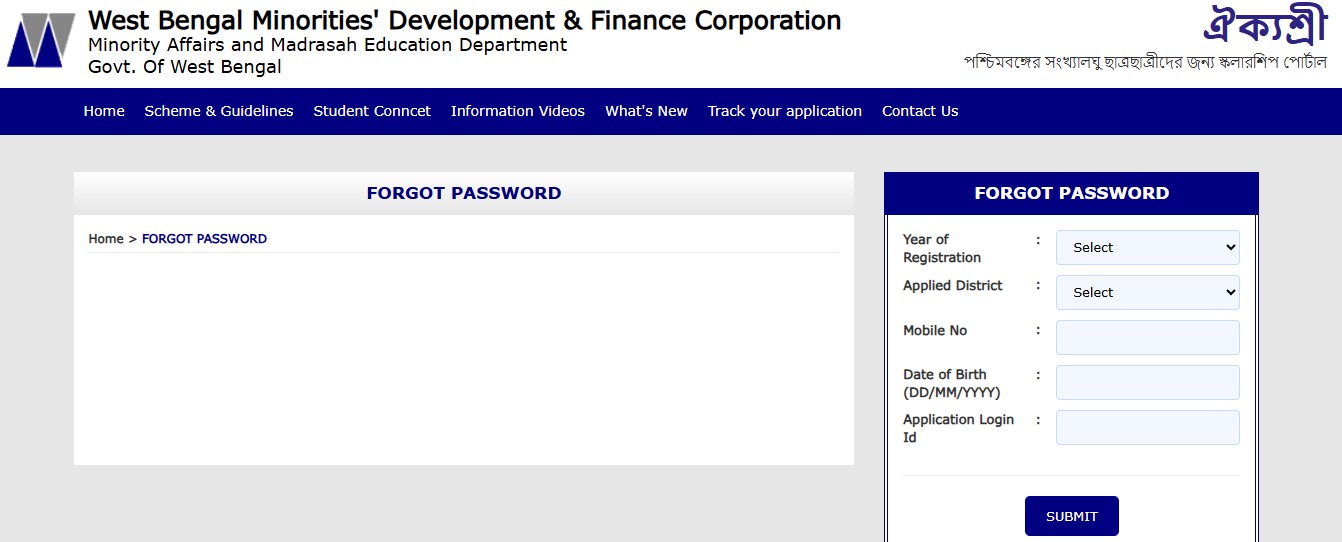The width and height of the screenshot is (1342, 542).
Task: Submit the forgot password form
Action: click(x=1072, y=516)
